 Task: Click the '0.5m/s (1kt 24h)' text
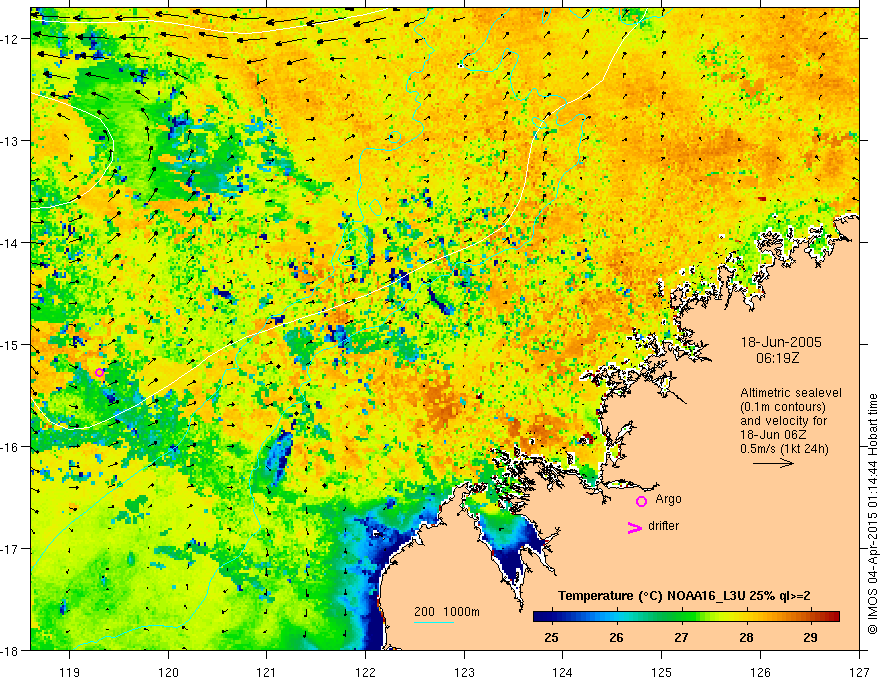click(784, 449)
